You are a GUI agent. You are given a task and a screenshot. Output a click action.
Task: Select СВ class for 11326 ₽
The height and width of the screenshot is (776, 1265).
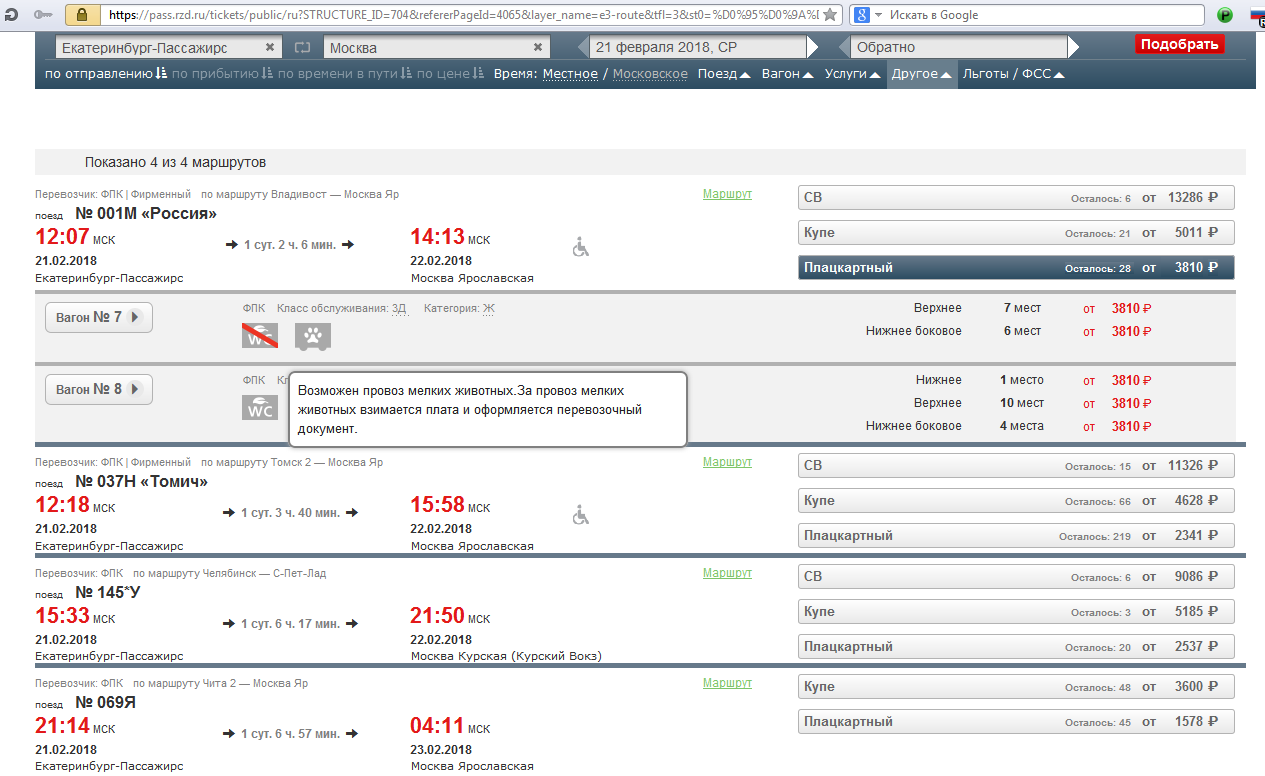point(1016,466)
